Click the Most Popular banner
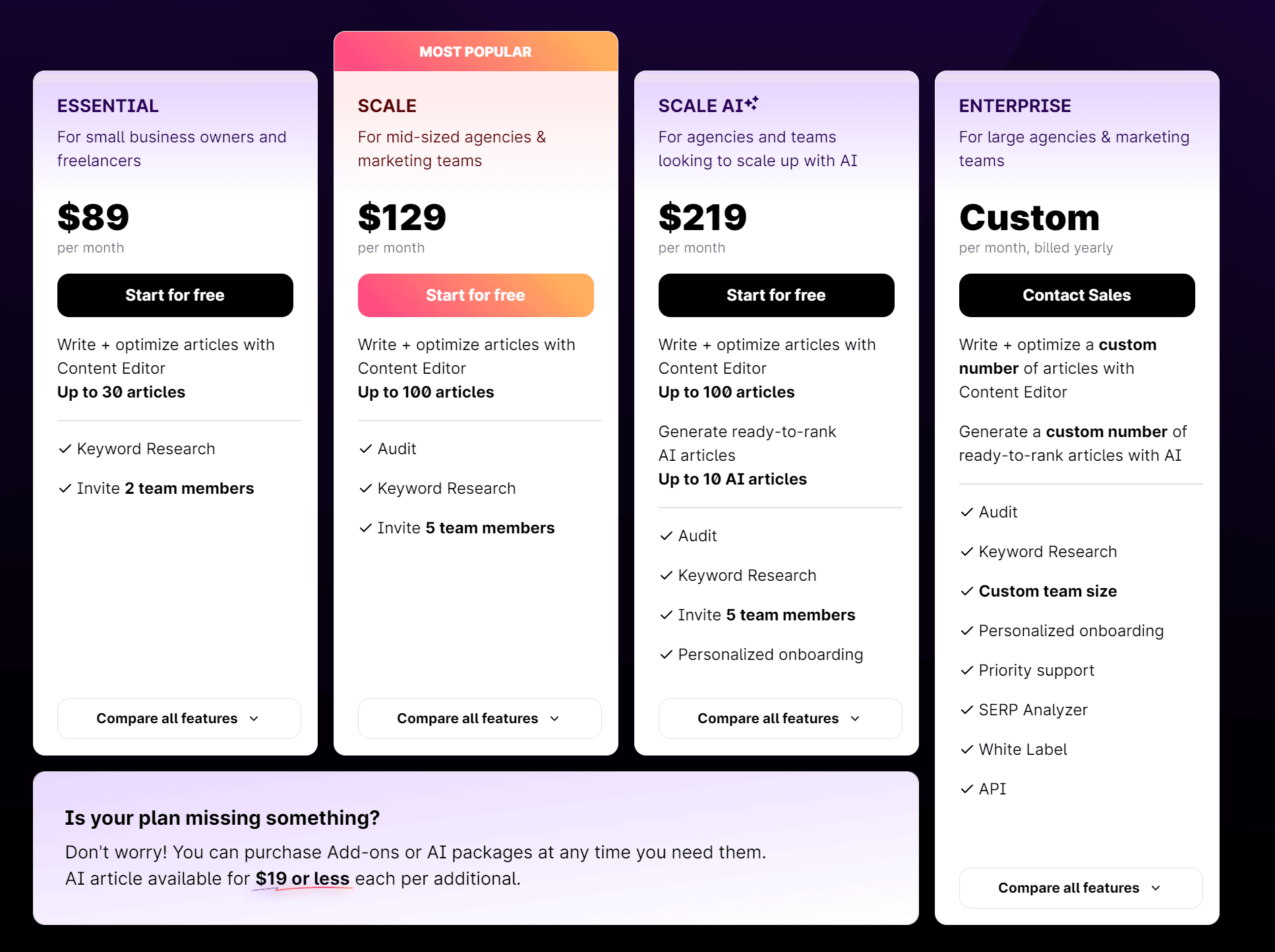The height and width of the screenshot is (952, 1275). pyautogui.click(x=475, y=51)
